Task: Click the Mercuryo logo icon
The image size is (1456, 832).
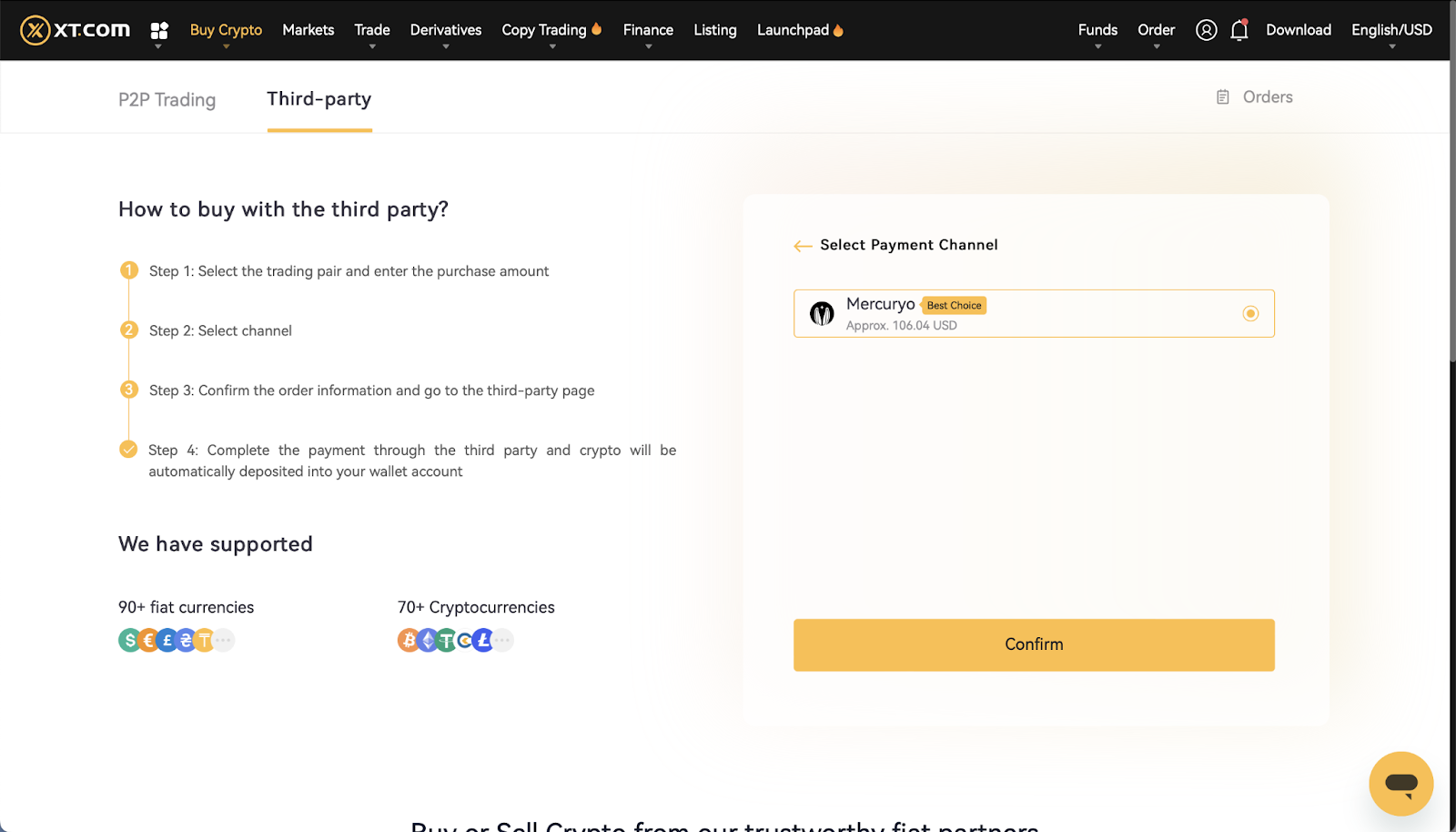Action: 822,314
